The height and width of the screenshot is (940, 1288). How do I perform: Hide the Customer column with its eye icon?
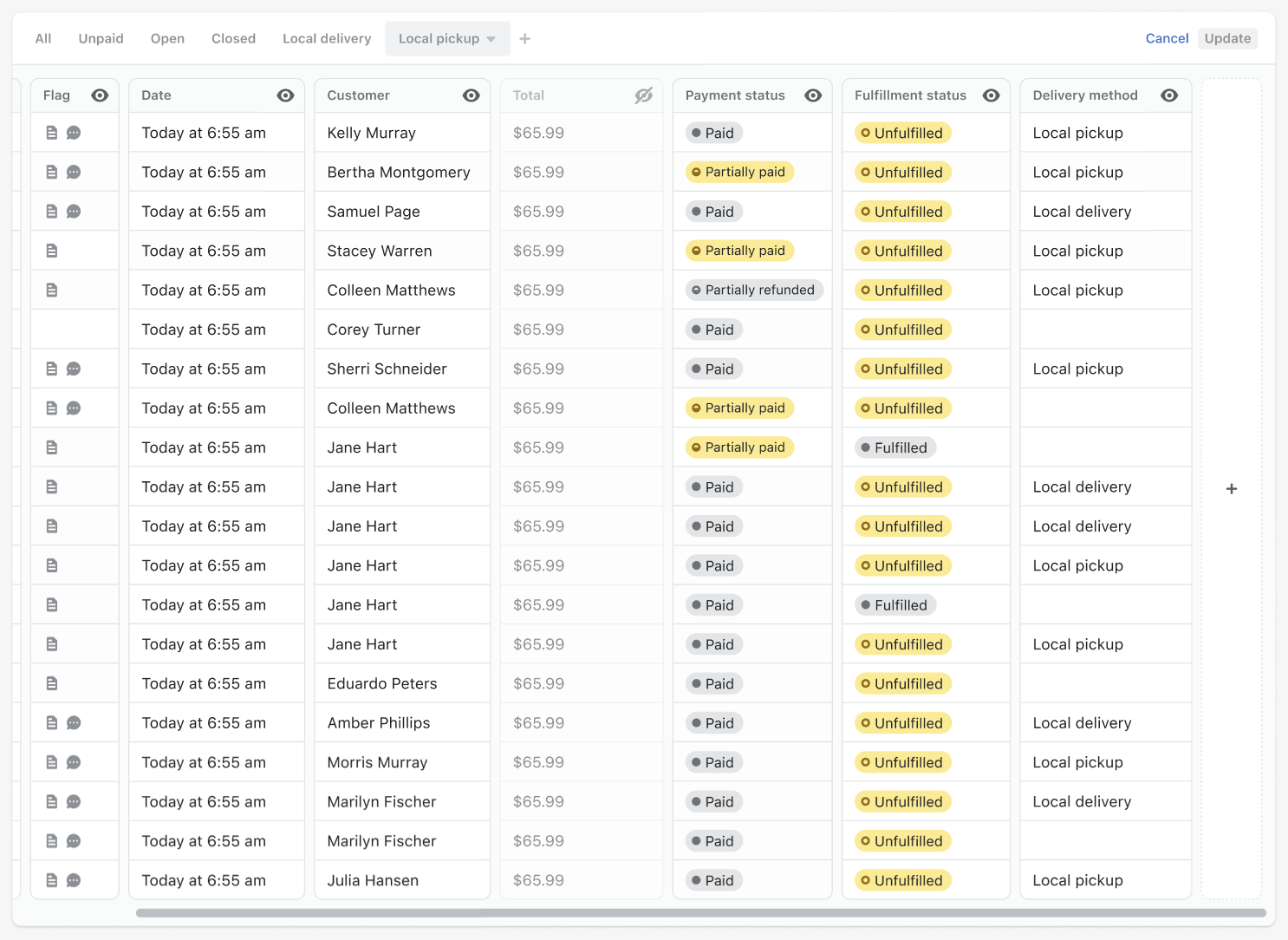[x=472, y=95]
